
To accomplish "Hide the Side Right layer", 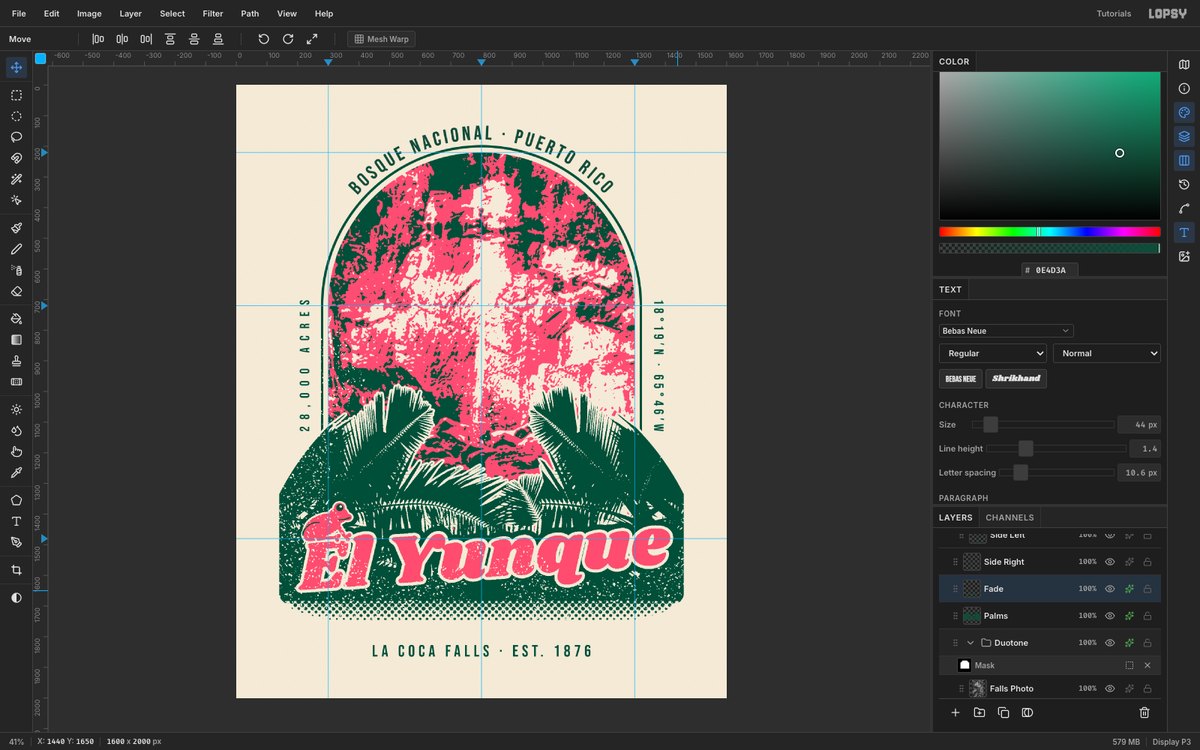I will click(x=1110, y=562).
